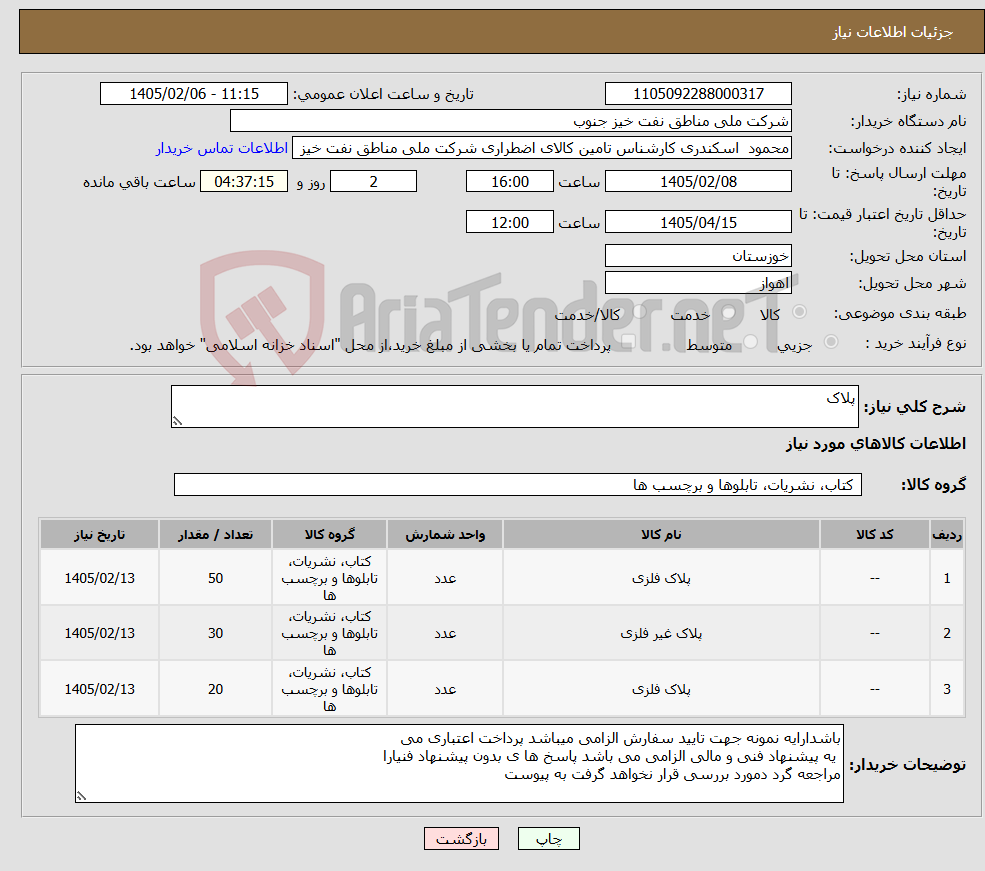Click the واحد شمارش column header

point(445,534)
